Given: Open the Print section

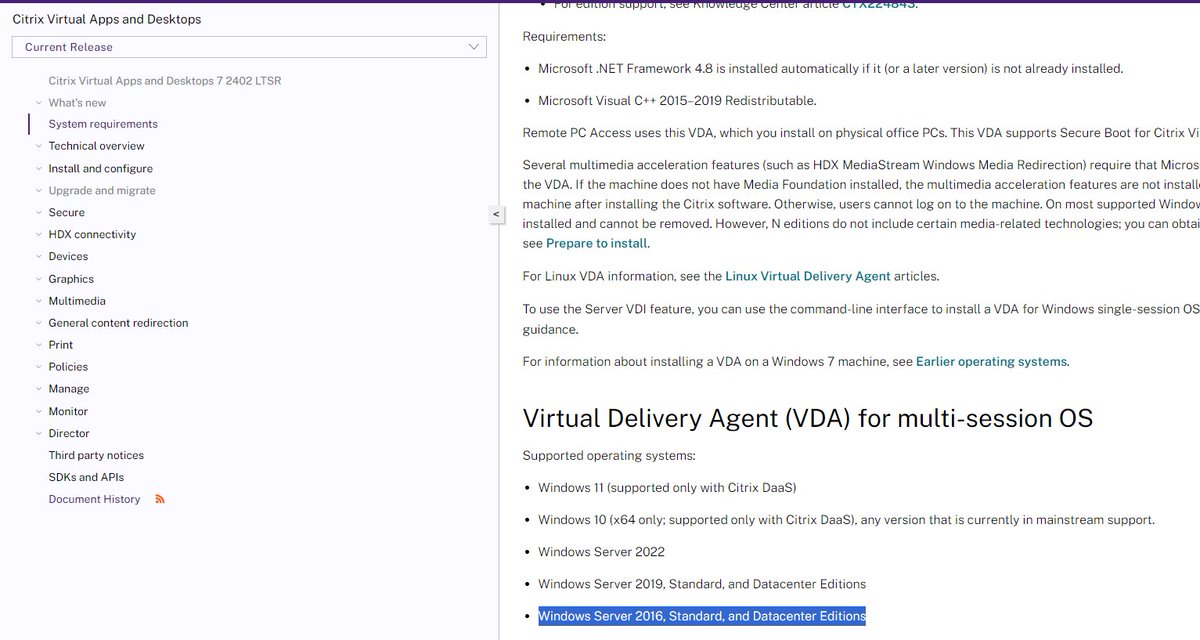Looking at the screenshot, I should coord(61,345).
